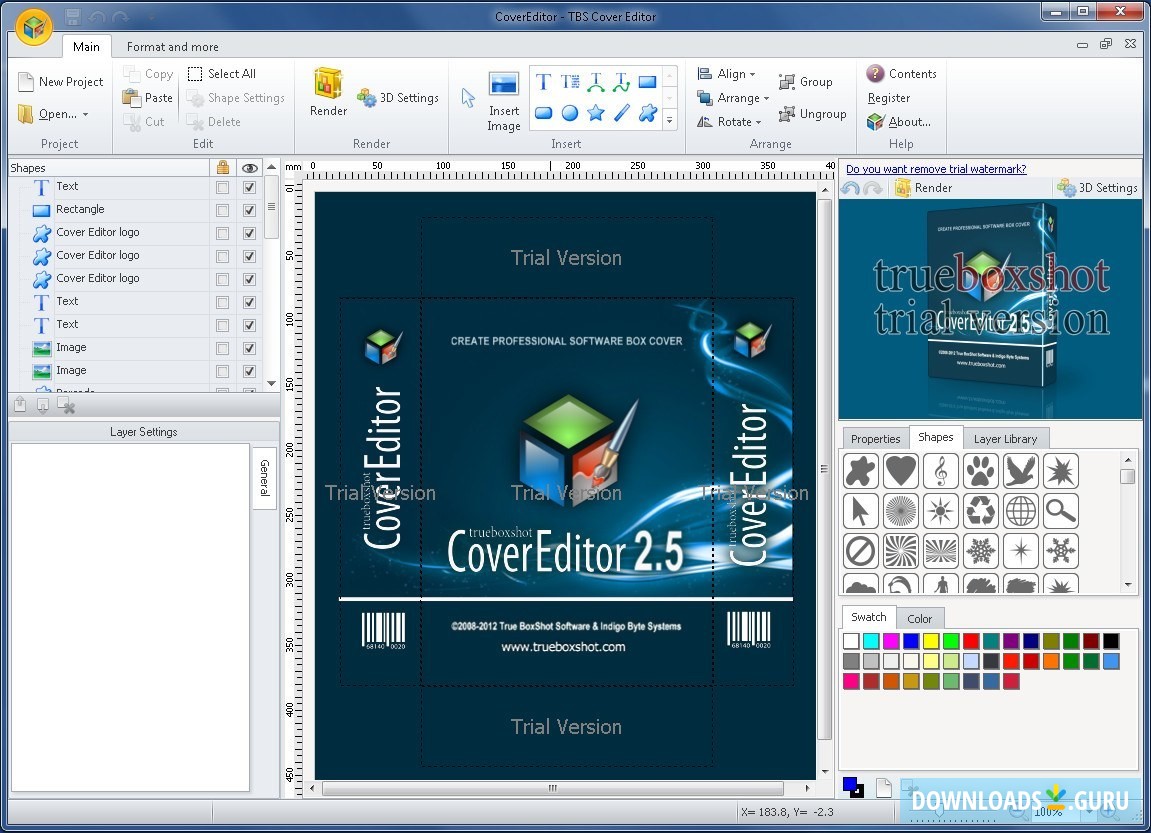Expand the Align dropdown
1151x833 pixels.
(x=727, y=74)
